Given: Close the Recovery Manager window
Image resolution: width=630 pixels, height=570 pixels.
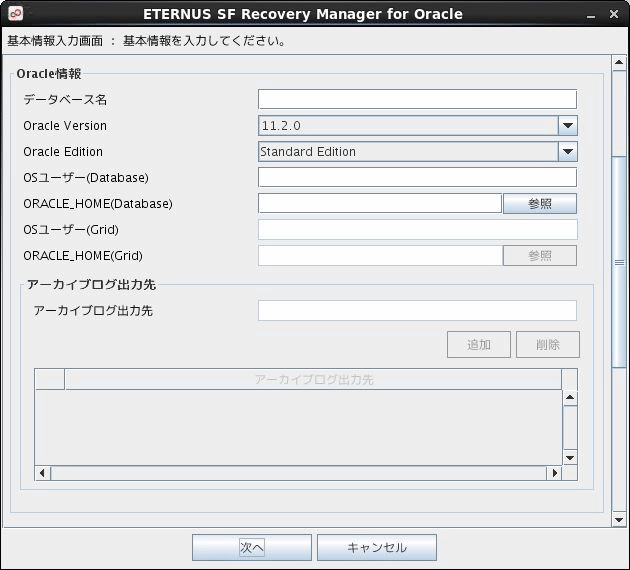Looking at the screenshot, I should [x=614, y=14].
